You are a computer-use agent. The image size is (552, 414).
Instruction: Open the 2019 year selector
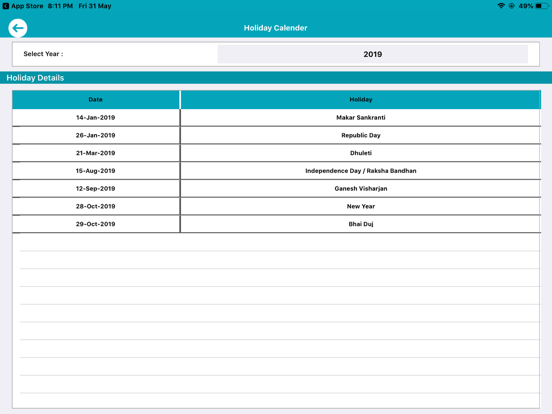372,54
